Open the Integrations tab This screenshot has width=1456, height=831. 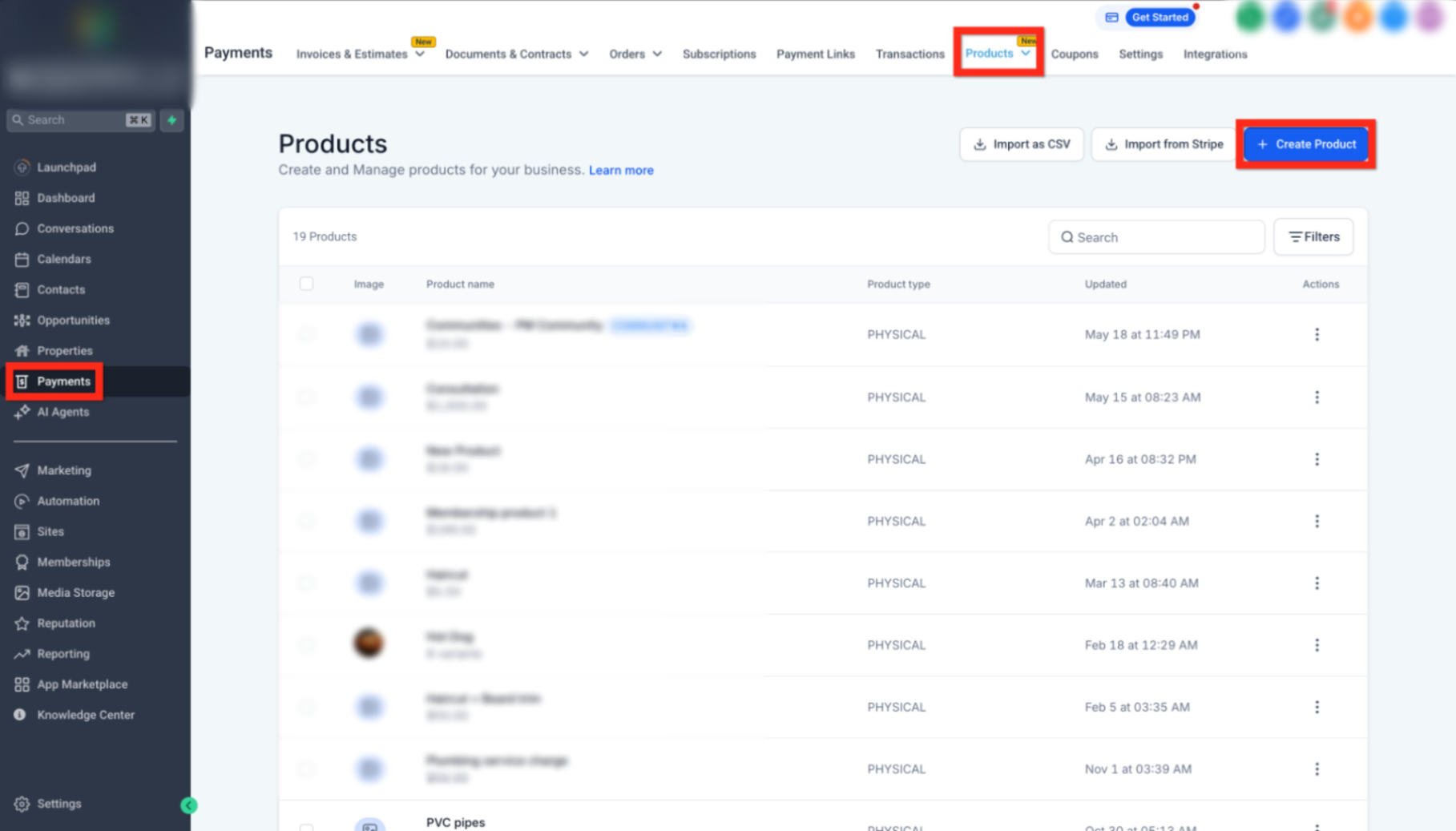[1215, 54]
